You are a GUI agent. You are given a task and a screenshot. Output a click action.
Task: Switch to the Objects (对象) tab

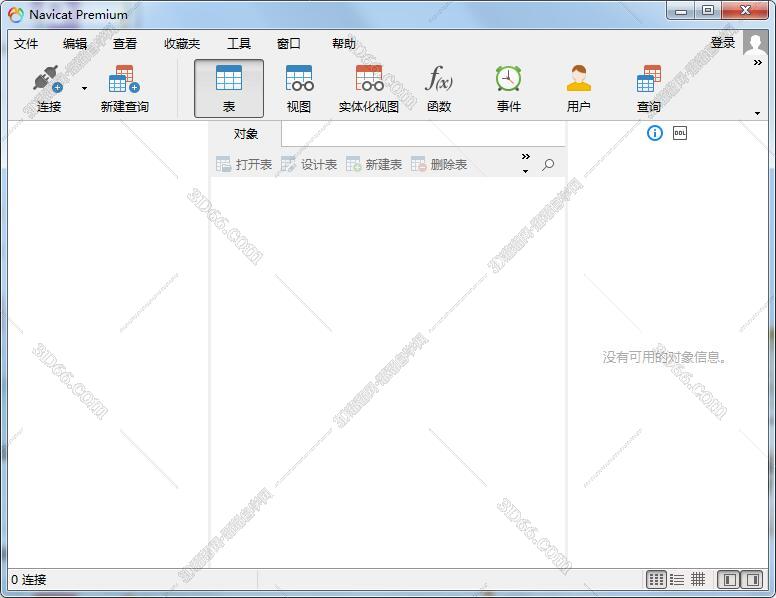tap(245, 134)
